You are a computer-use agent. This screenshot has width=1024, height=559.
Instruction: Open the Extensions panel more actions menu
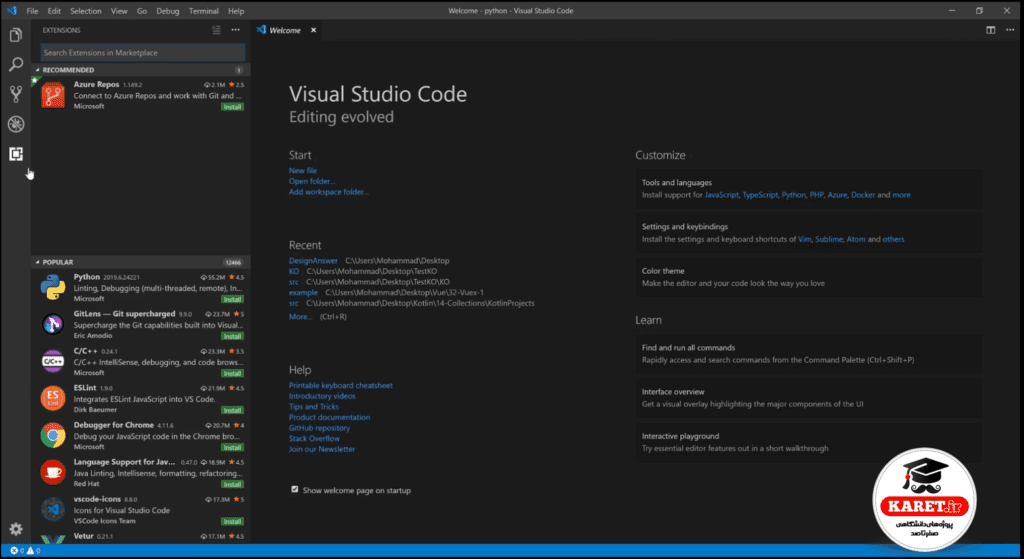236,30
